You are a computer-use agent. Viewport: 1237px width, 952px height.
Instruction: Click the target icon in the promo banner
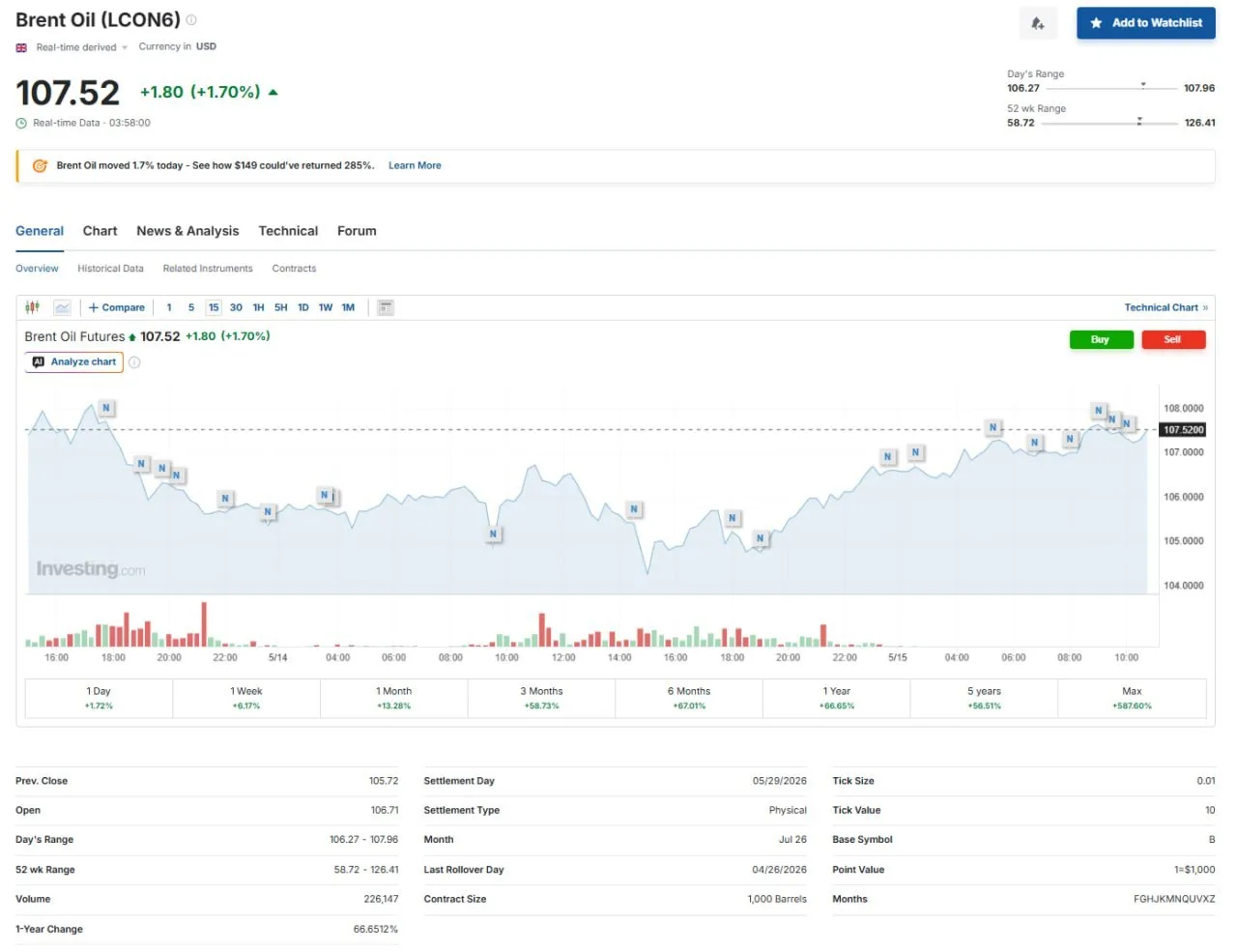click(40, 166)
